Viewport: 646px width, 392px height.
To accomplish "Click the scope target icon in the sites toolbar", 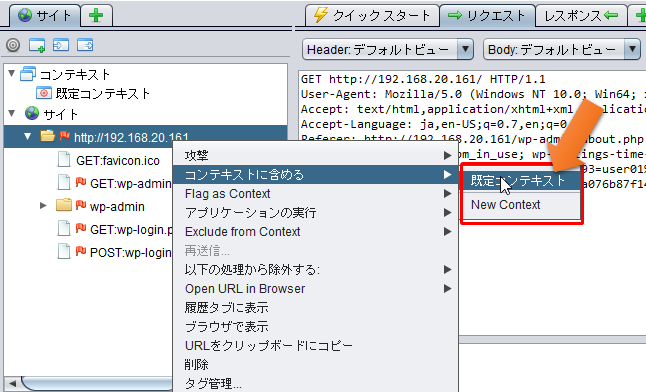I will click(x=13, y=45).
